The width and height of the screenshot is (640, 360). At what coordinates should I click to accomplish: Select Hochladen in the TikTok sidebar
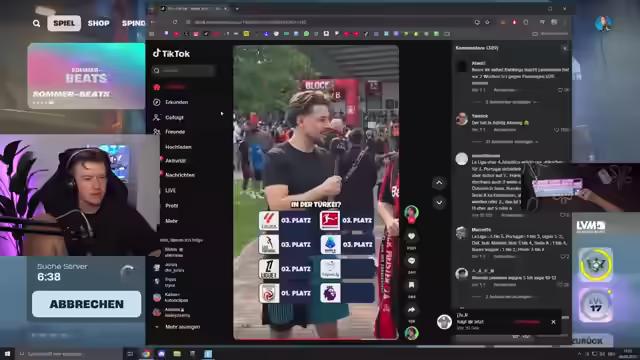[178, 147]
